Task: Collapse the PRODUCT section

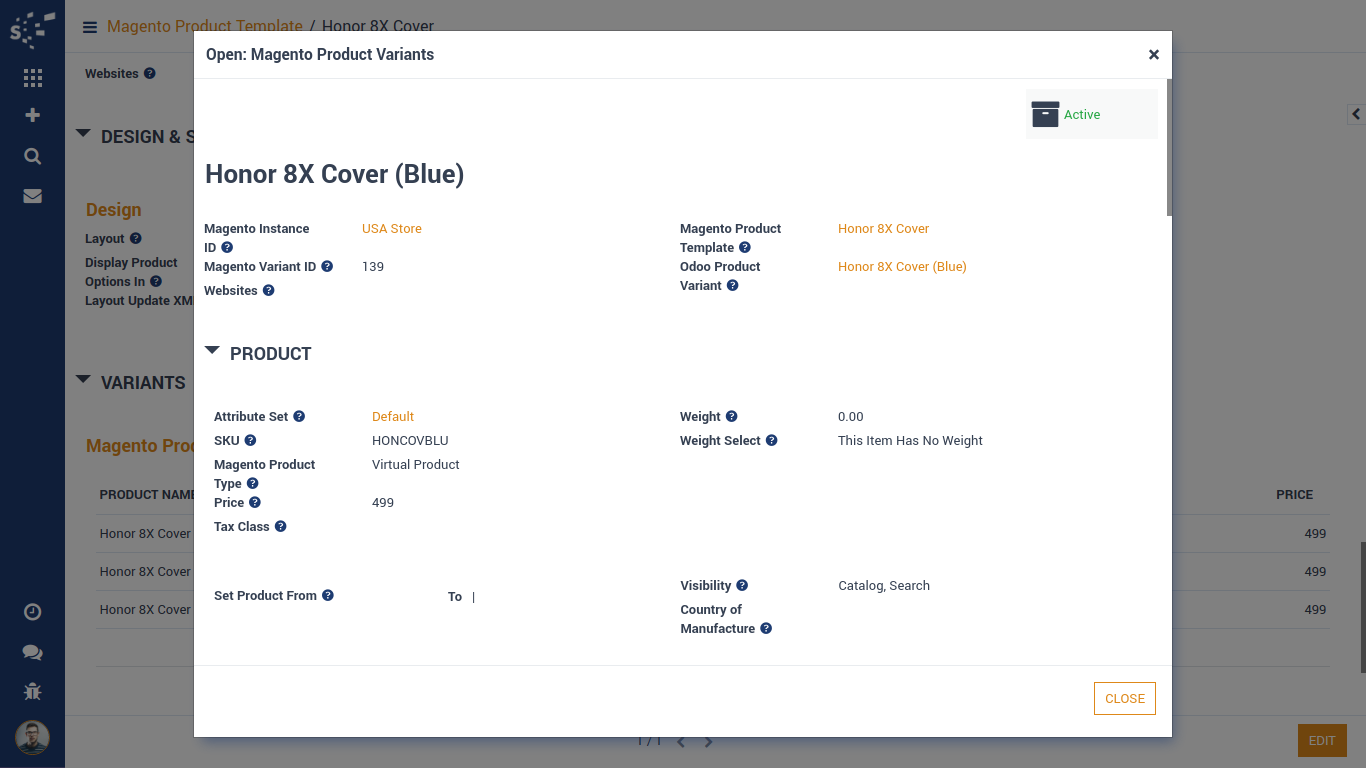Action: [212, 351]
